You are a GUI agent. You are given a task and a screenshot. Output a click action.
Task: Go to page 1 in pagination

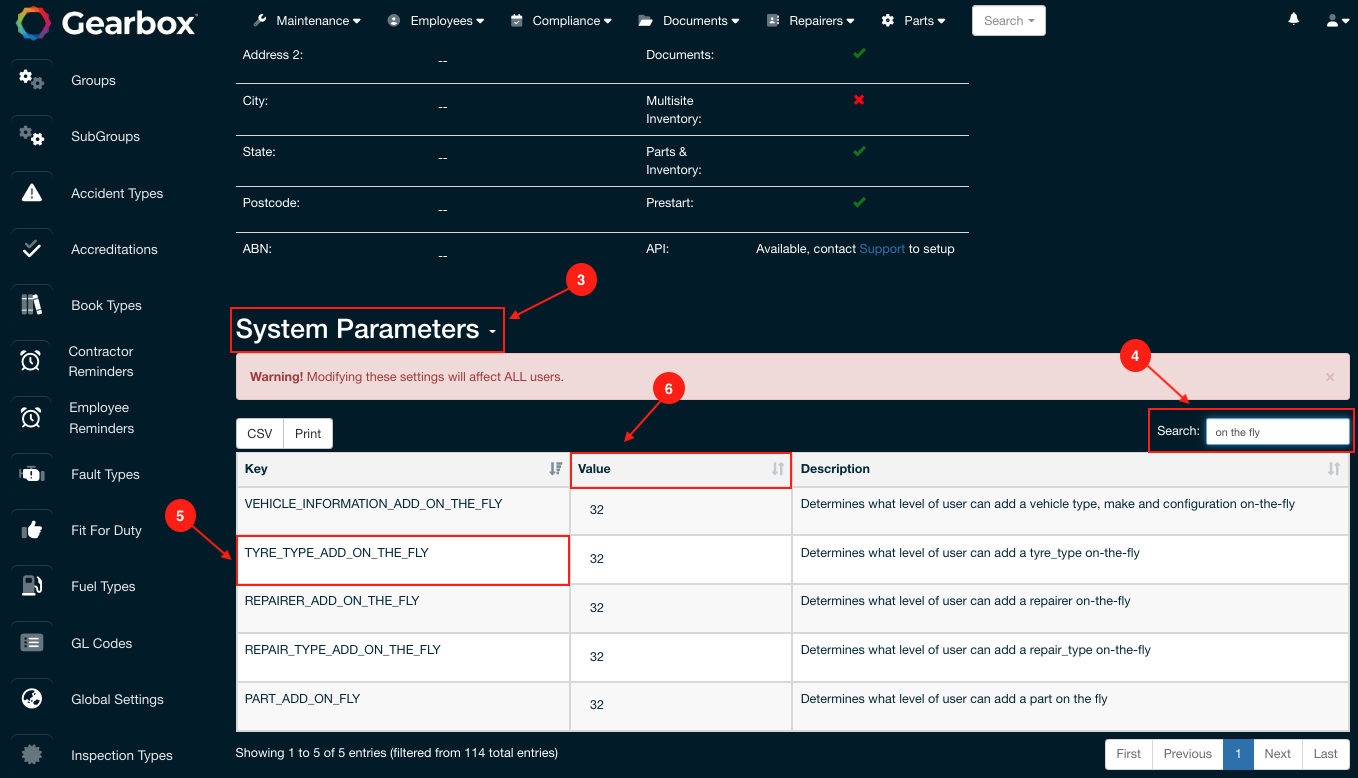click(x=1238, y=754)
